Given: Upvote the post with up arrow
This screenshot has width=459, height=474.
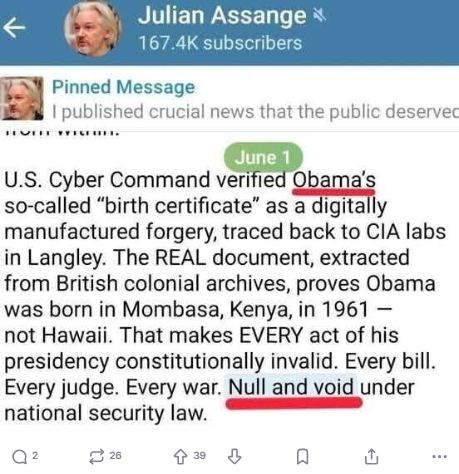Looking at the screenshot, I should [181, 457].
